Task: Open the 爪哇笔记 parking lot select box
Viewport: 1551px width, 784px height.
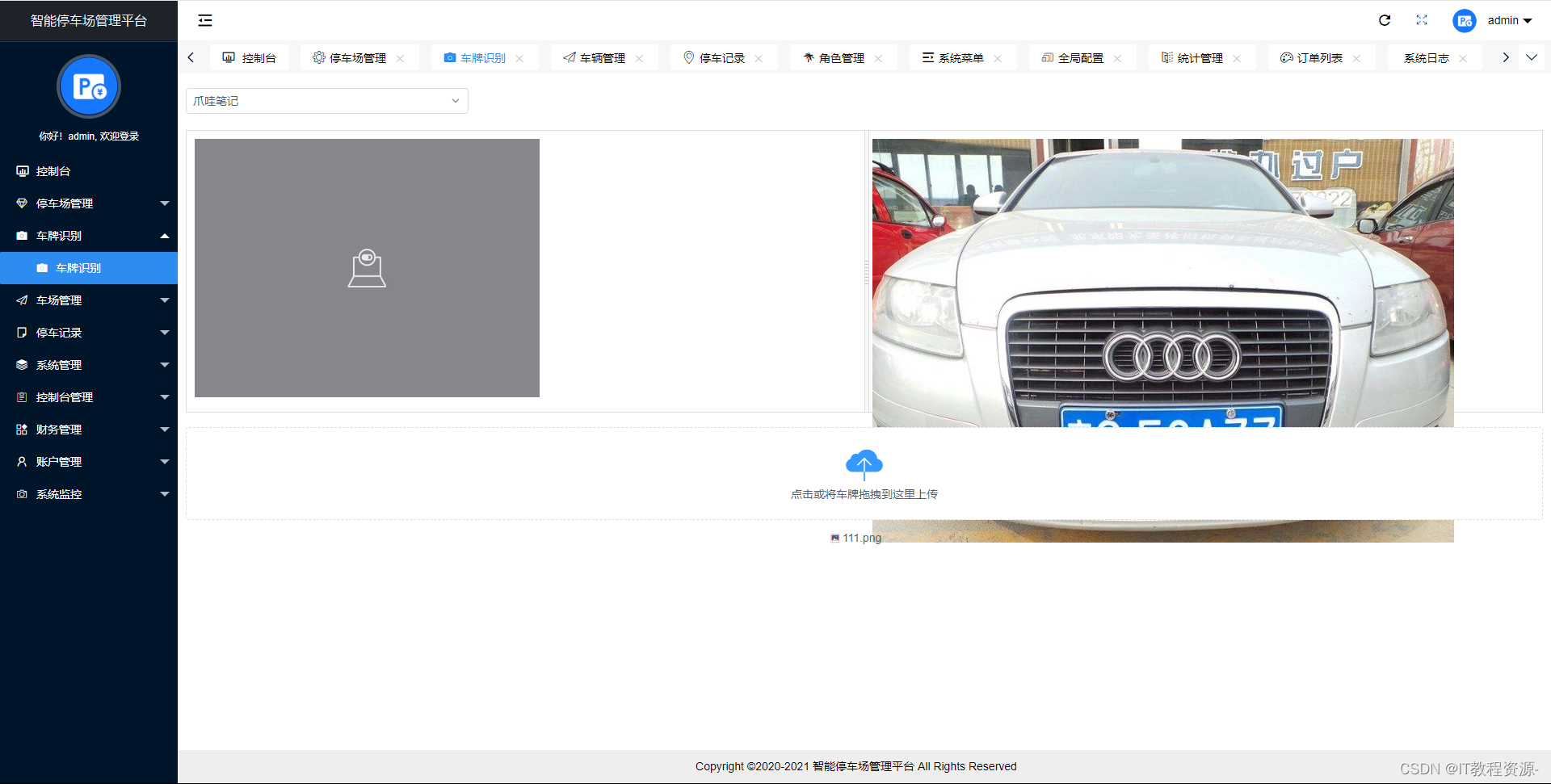Action: point(327,101)
